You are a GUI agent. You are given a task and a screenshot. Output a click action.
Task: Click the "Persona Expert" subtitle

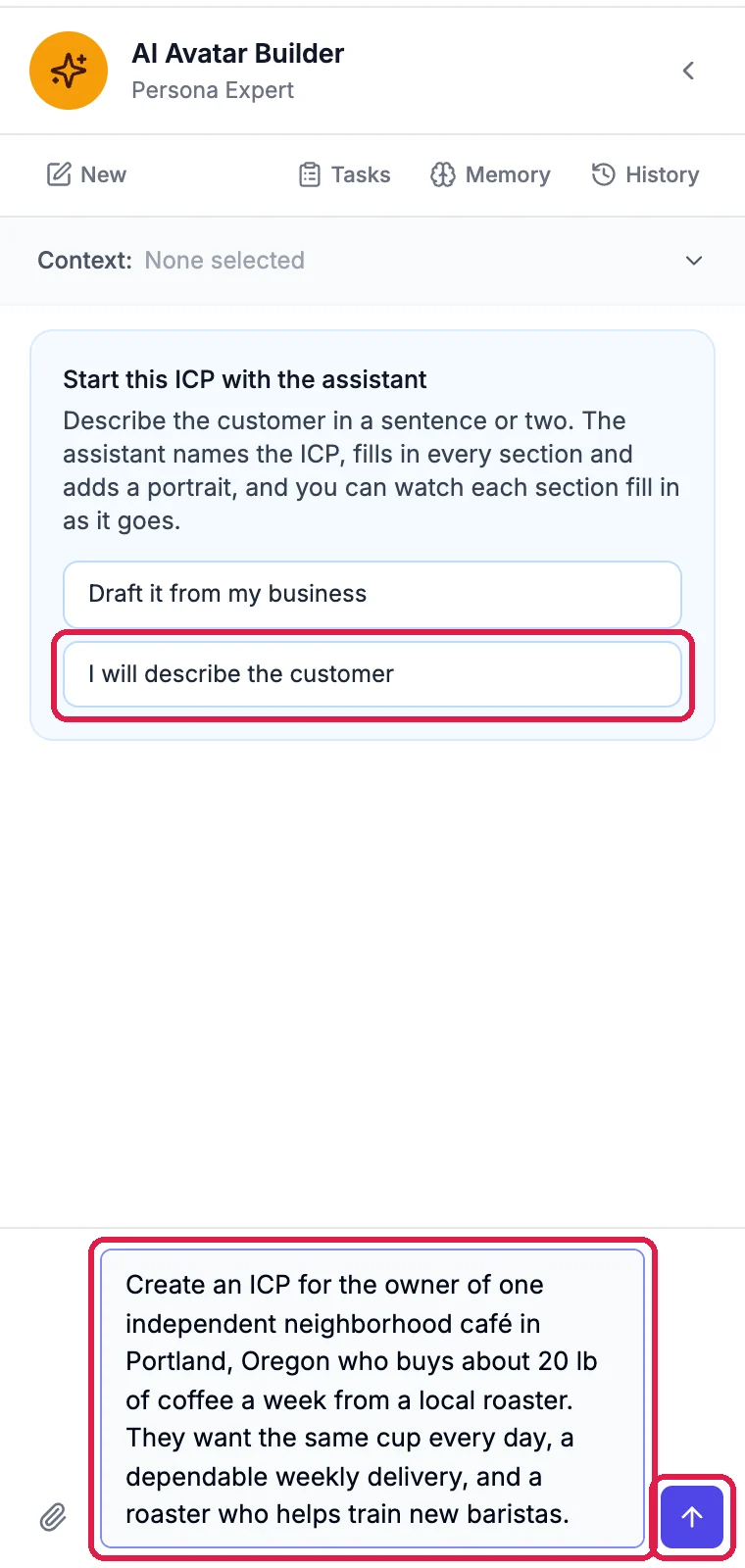click(213, 90)
